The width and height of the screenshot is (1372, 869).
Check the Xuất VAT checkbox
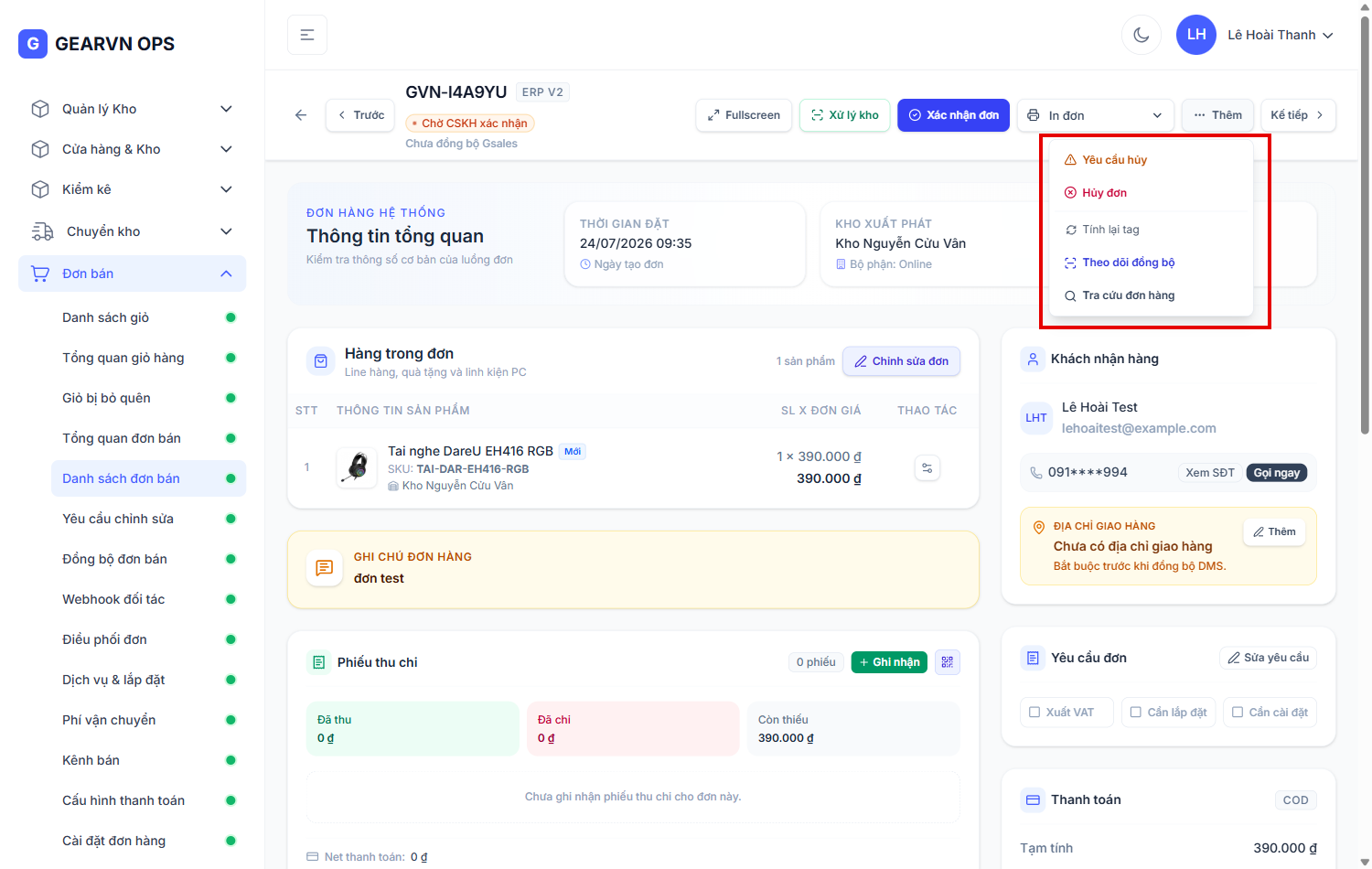click(1034, 712)
